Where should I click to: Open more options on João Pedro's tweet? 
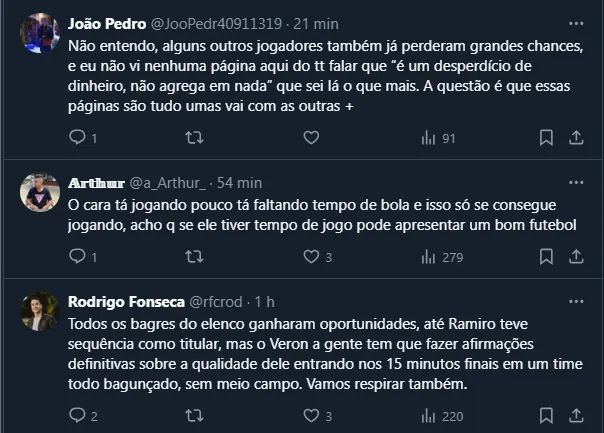[x=575, y=23]
